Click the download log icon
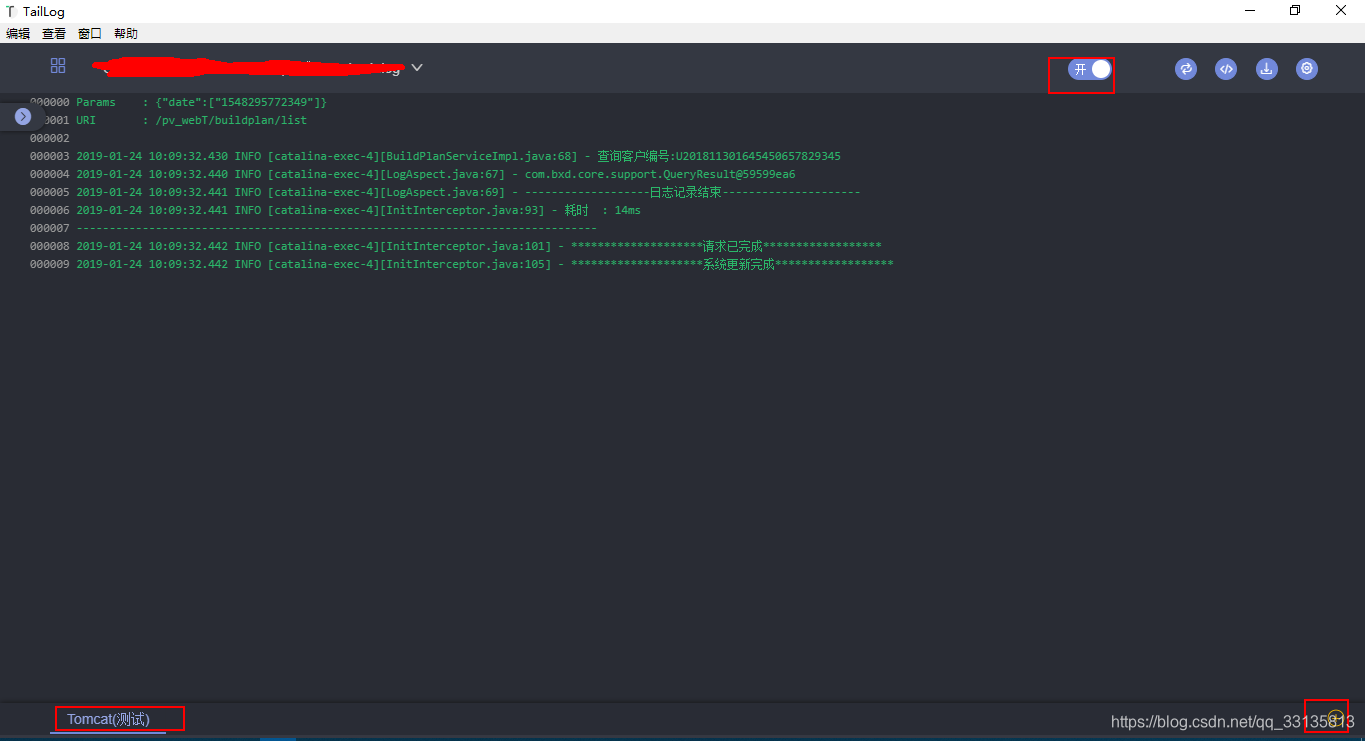Viewport: 1365px width, 741px height. (x=1267, y=69)
